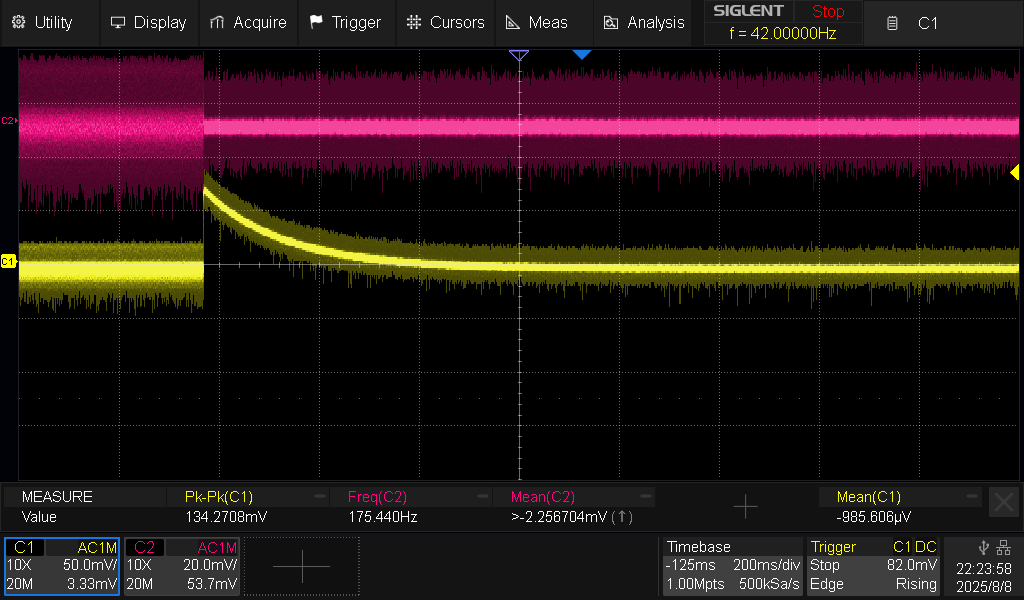Image resolution: width=1024 pixels, height=600 pixels.
Task: Open the Analysis menu
Action: (645, 22)
